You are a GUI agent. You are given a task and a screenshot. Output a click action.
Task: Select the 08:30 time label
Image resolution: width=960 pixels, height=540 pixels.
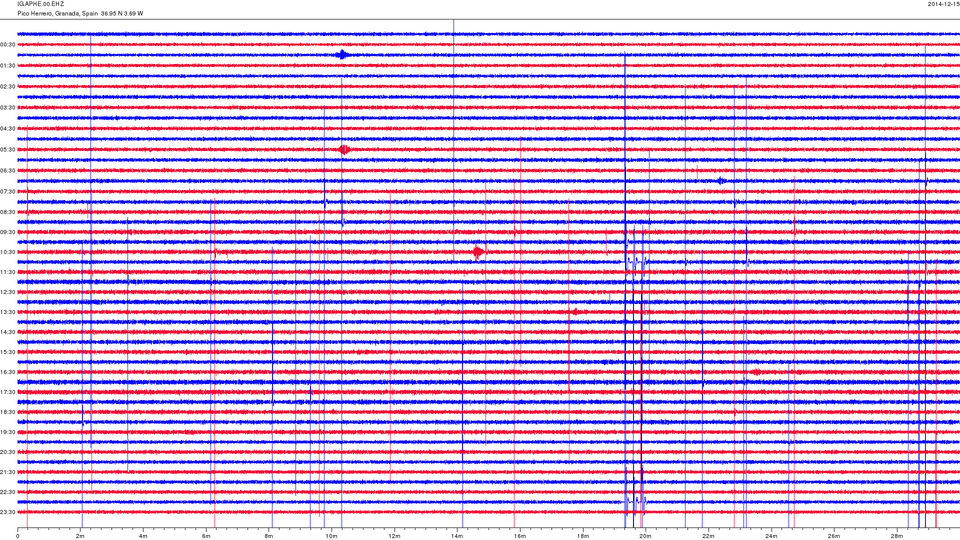(x=8, y=212)
